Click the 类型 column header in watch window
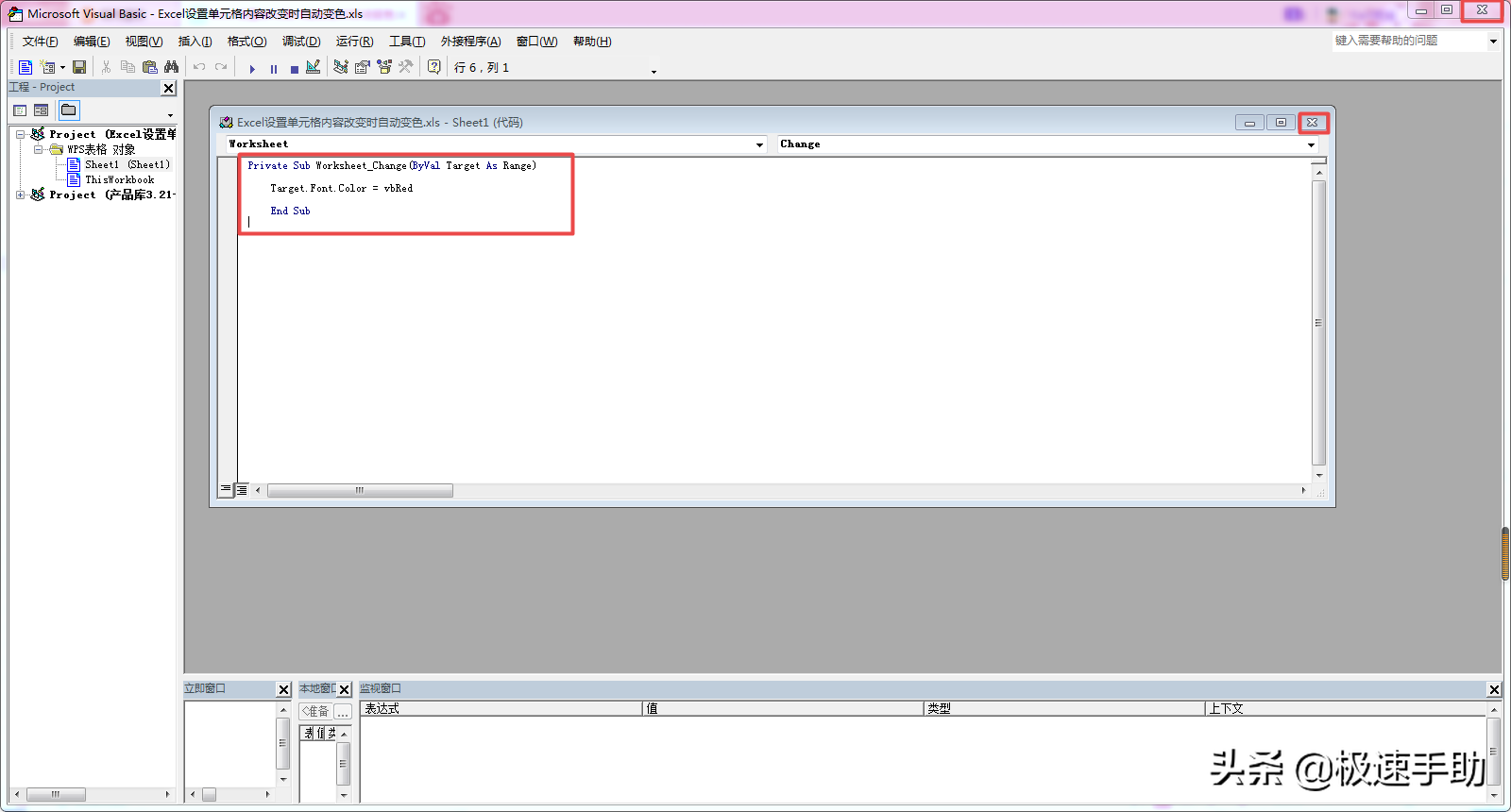The image size is (1511, 812). [1064, 708]
